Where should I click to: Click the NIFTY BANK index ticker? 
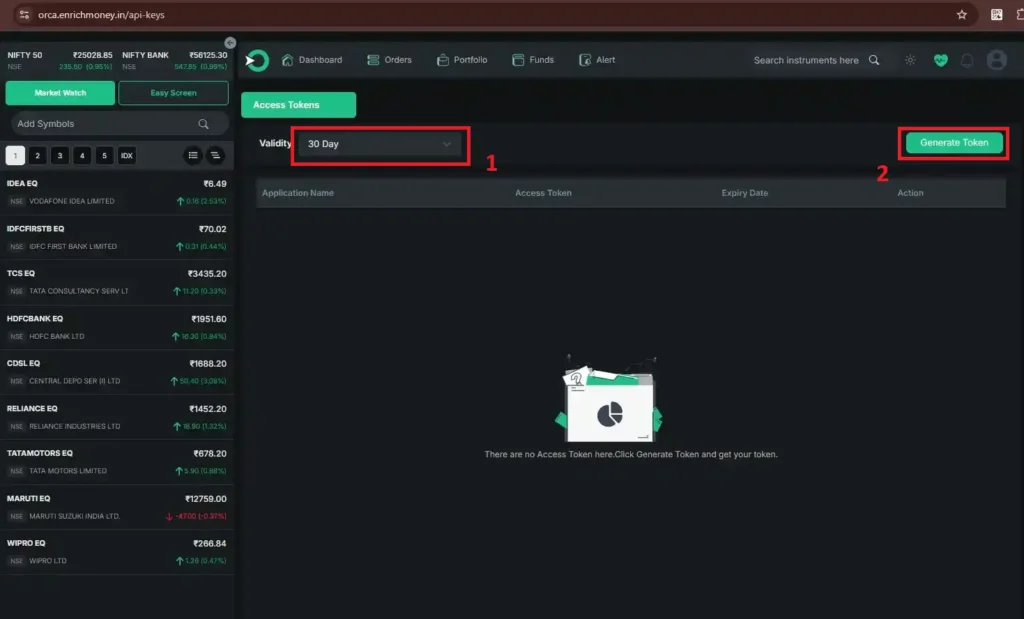tap(174, 60)
